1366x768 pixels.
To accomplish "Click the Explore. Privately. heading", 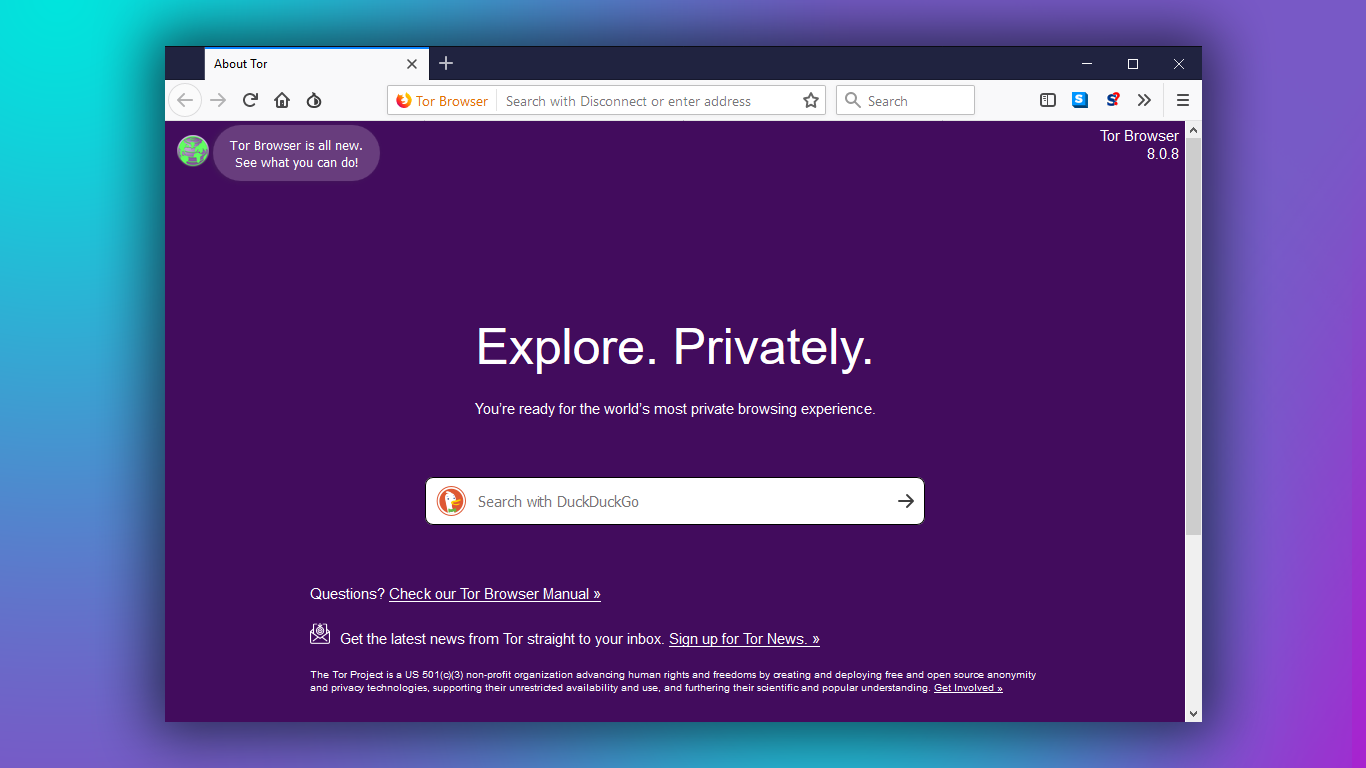I will [675, 347].
